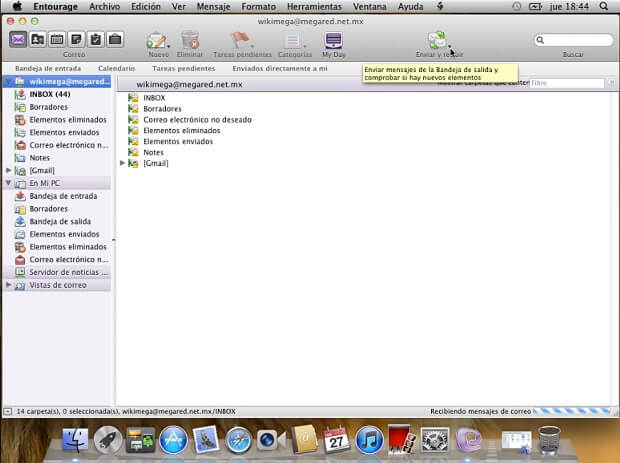This screenshot has width=620, height=463.
Task: Click Calendario in favorites bar
Action: pyautogui.click(x=117, y=68)
